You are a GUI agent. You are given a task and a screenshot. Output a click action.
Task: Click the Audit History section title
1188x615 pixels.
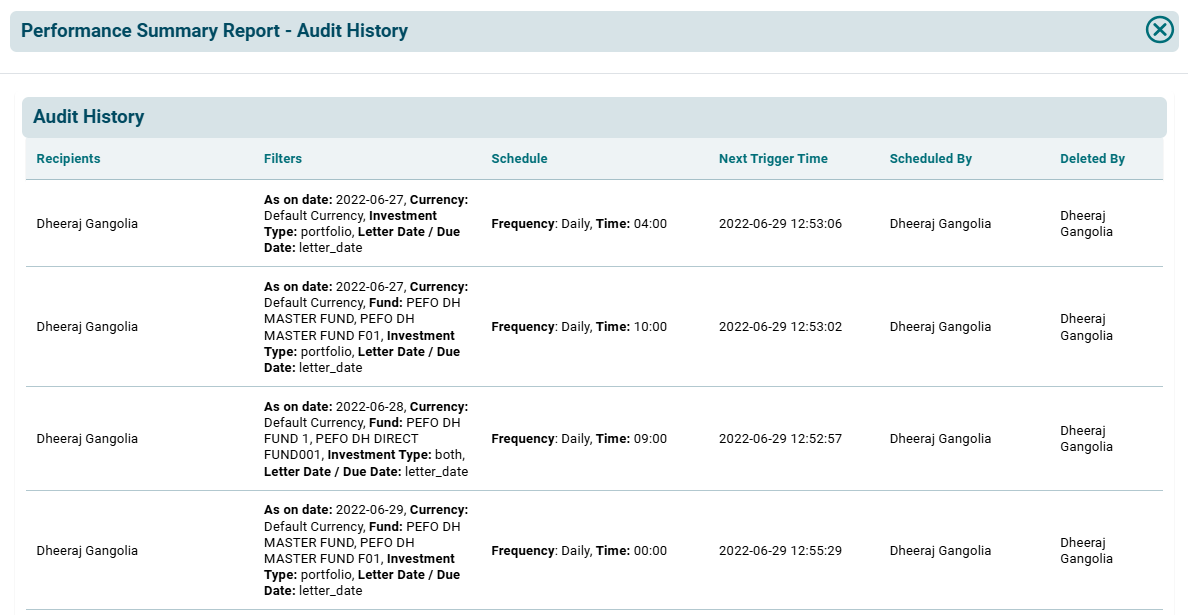88,117
